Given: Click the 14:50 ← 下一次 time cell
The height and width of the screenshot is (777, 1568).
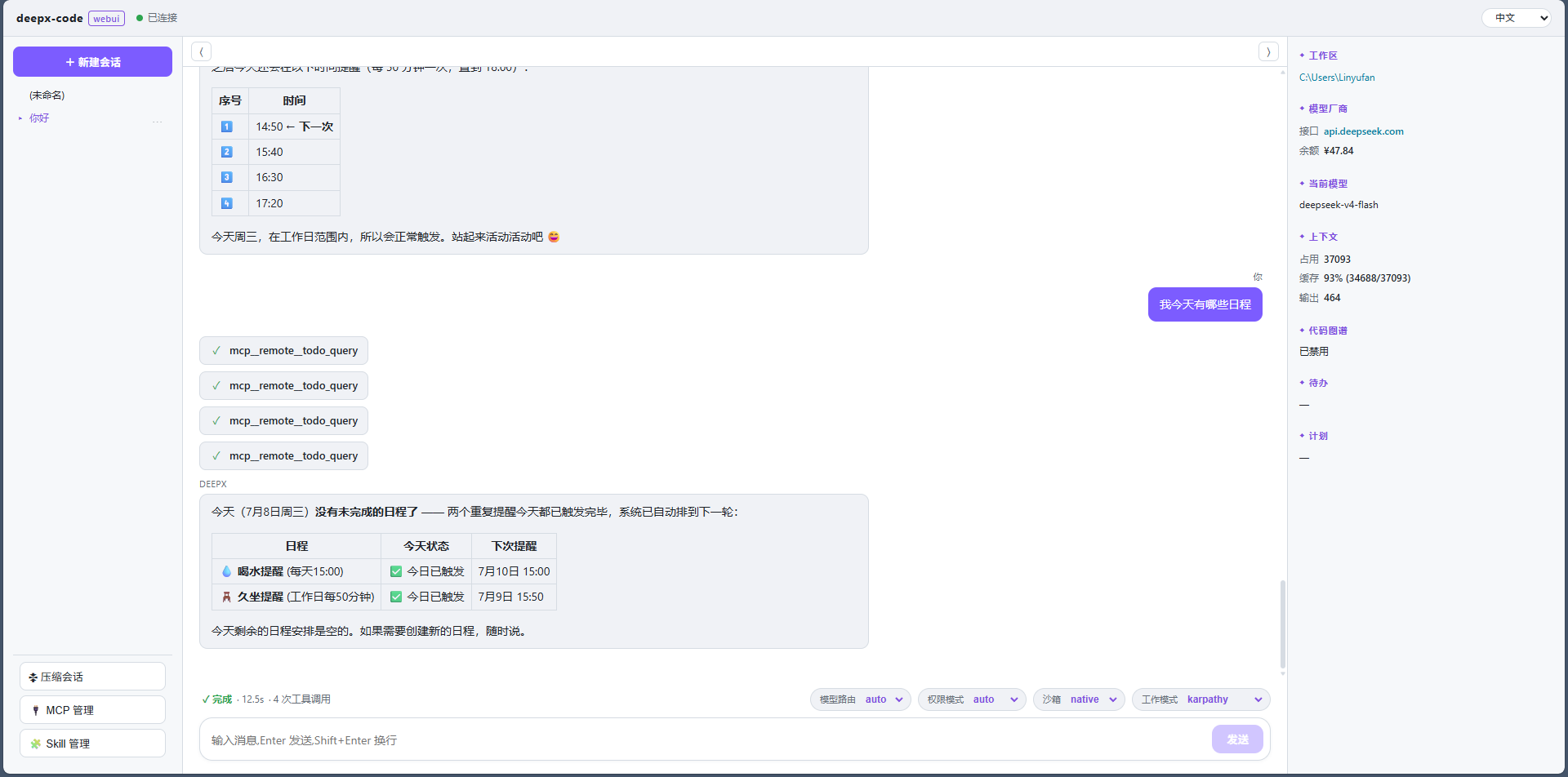Looking at the screenshot, I should pos(294,127).
